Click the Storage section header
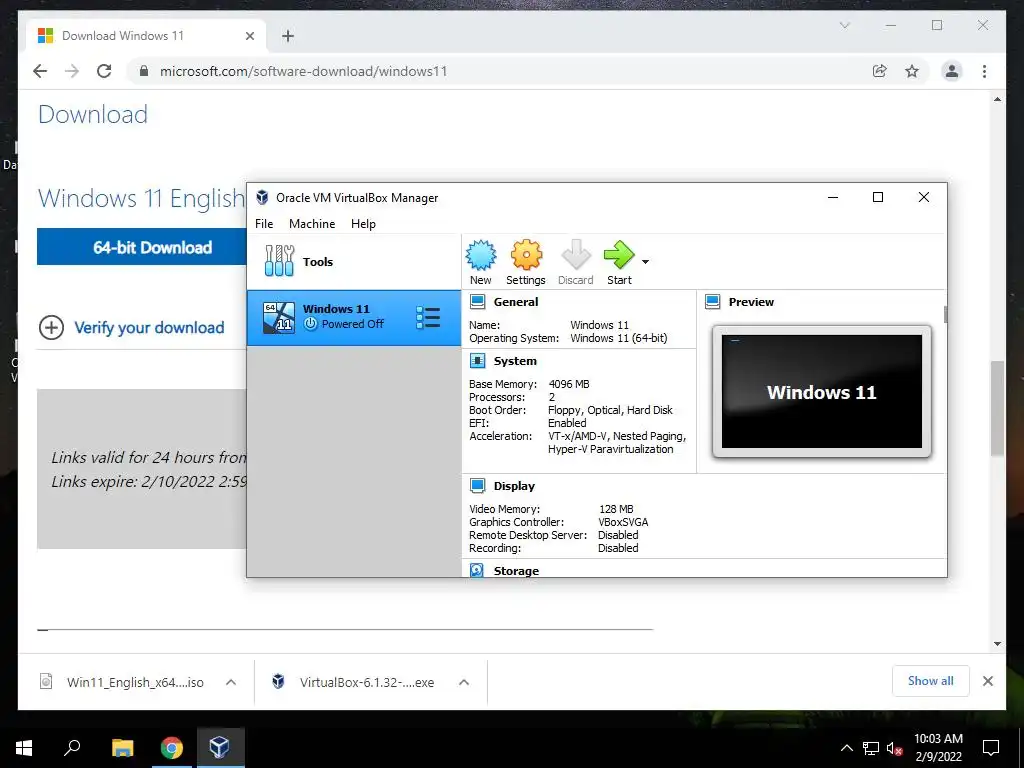Screen dimensions: 1024x768 pos(516,571)
